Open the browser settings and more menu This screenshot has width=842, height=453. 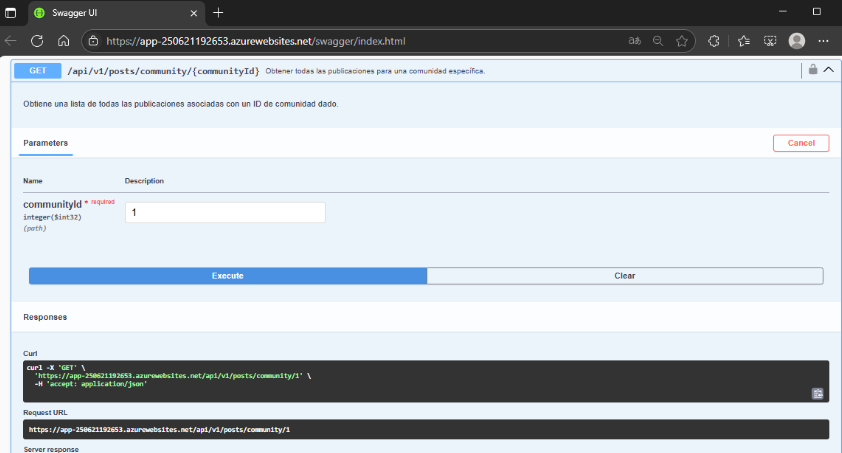[823, 41]
